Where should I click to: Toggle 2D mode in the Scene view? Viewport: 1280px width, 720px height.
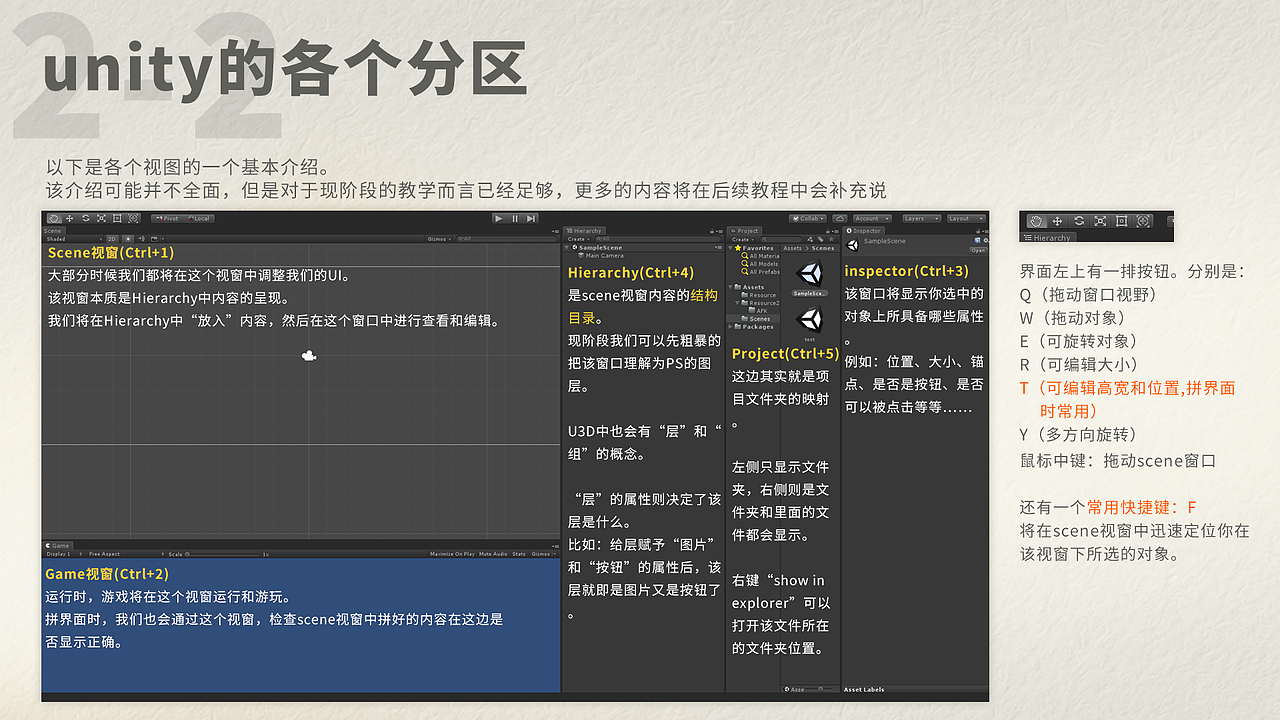112,239
